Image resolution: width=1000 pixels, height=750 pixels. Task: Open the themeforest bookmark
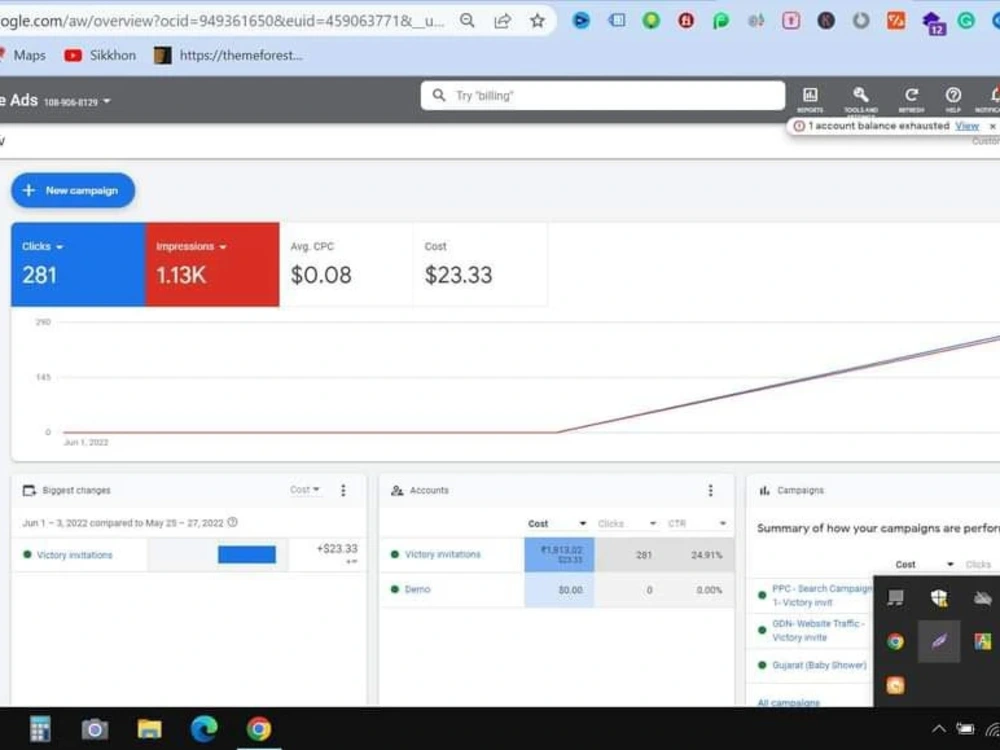(228, 55)
